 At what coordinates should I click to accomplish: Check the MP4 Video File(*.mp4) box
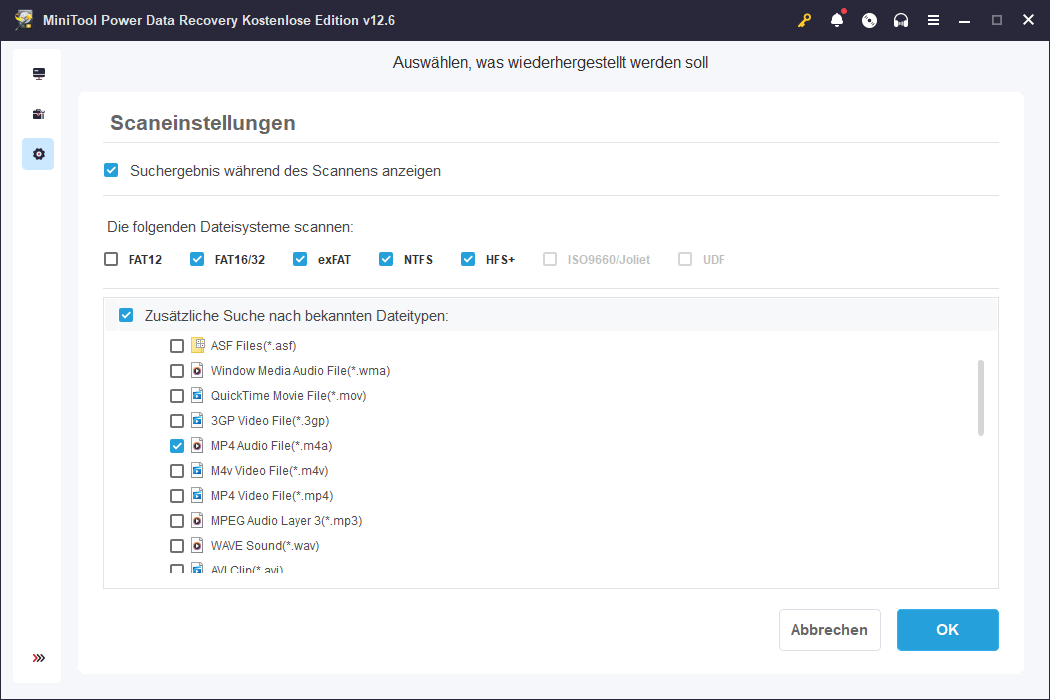[x=177, y=496]
